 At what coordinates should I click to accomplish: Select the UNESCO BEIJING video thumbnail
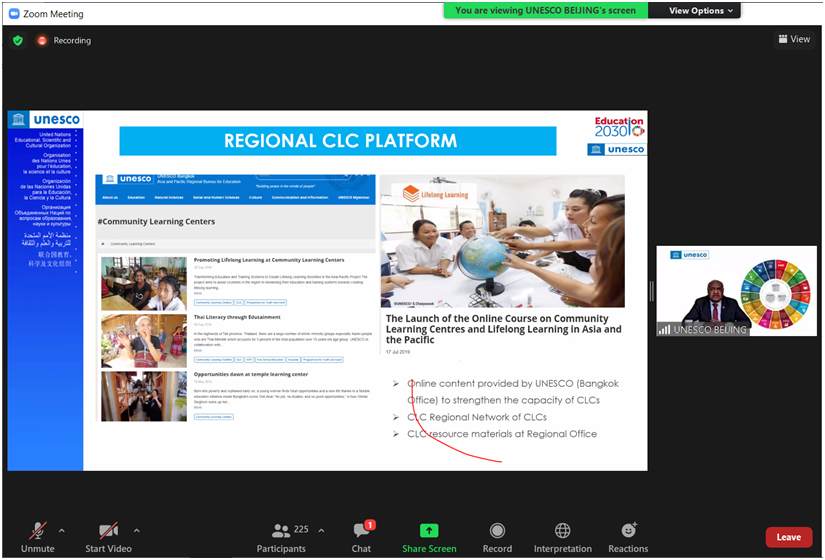[736, 291]
